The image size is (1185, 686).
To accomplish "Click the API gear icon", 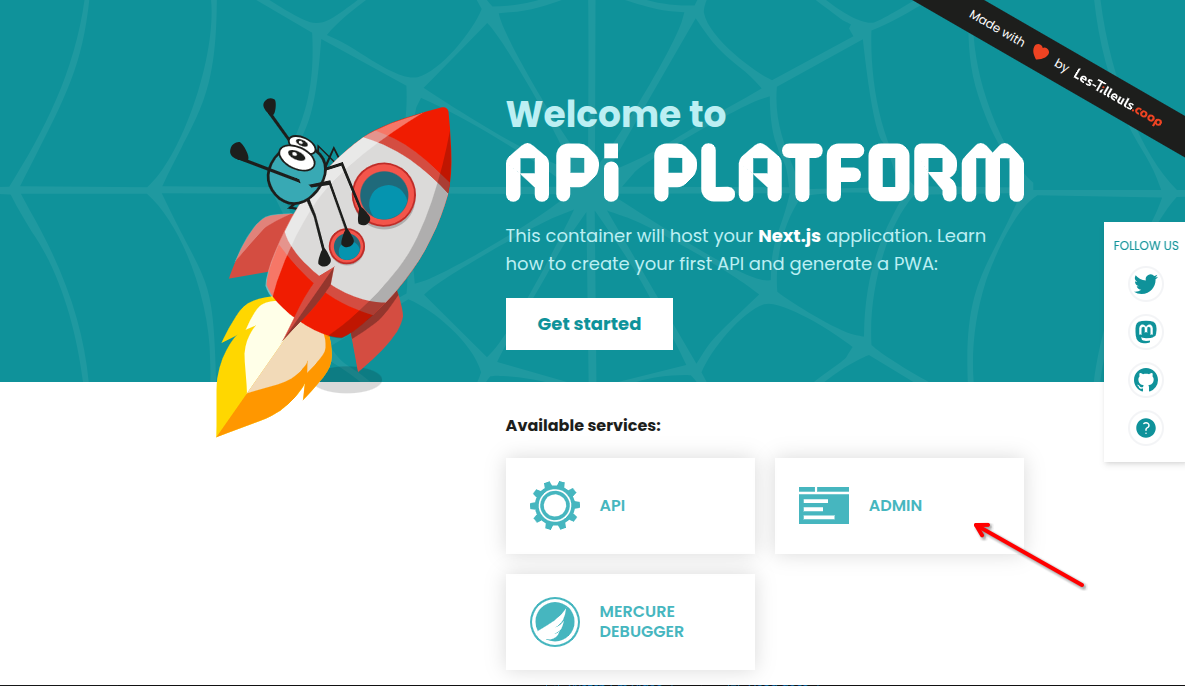I will pyautogui.click(x=555, y=505).
